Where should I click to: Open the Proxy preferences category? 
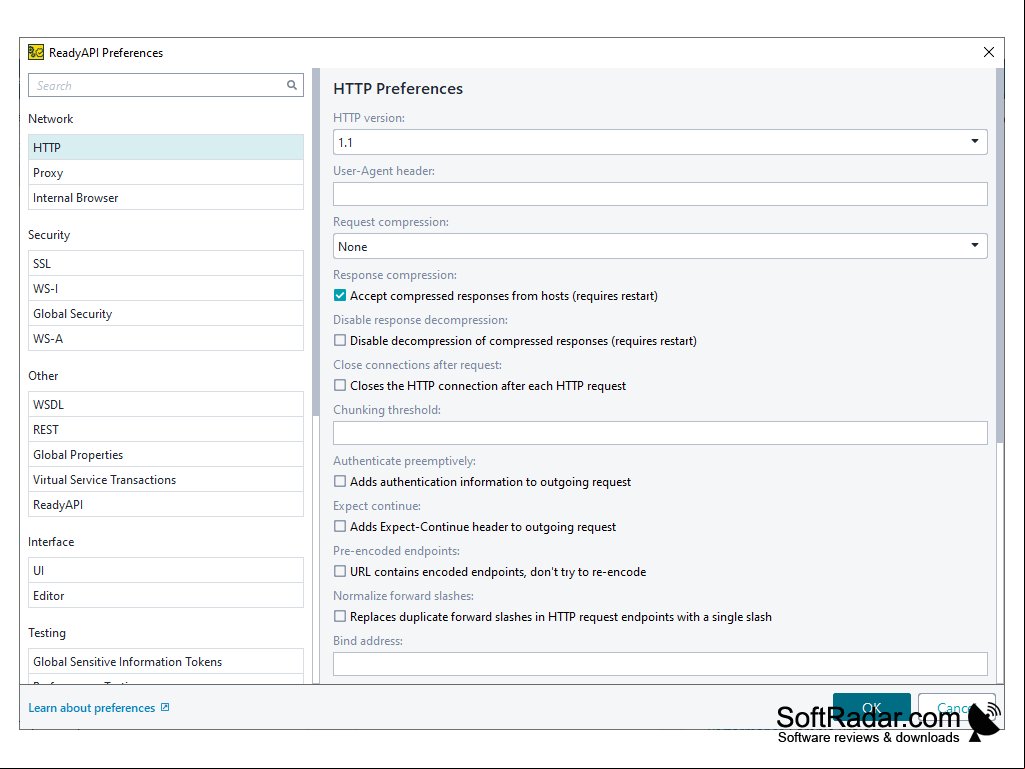pos(166,173)
